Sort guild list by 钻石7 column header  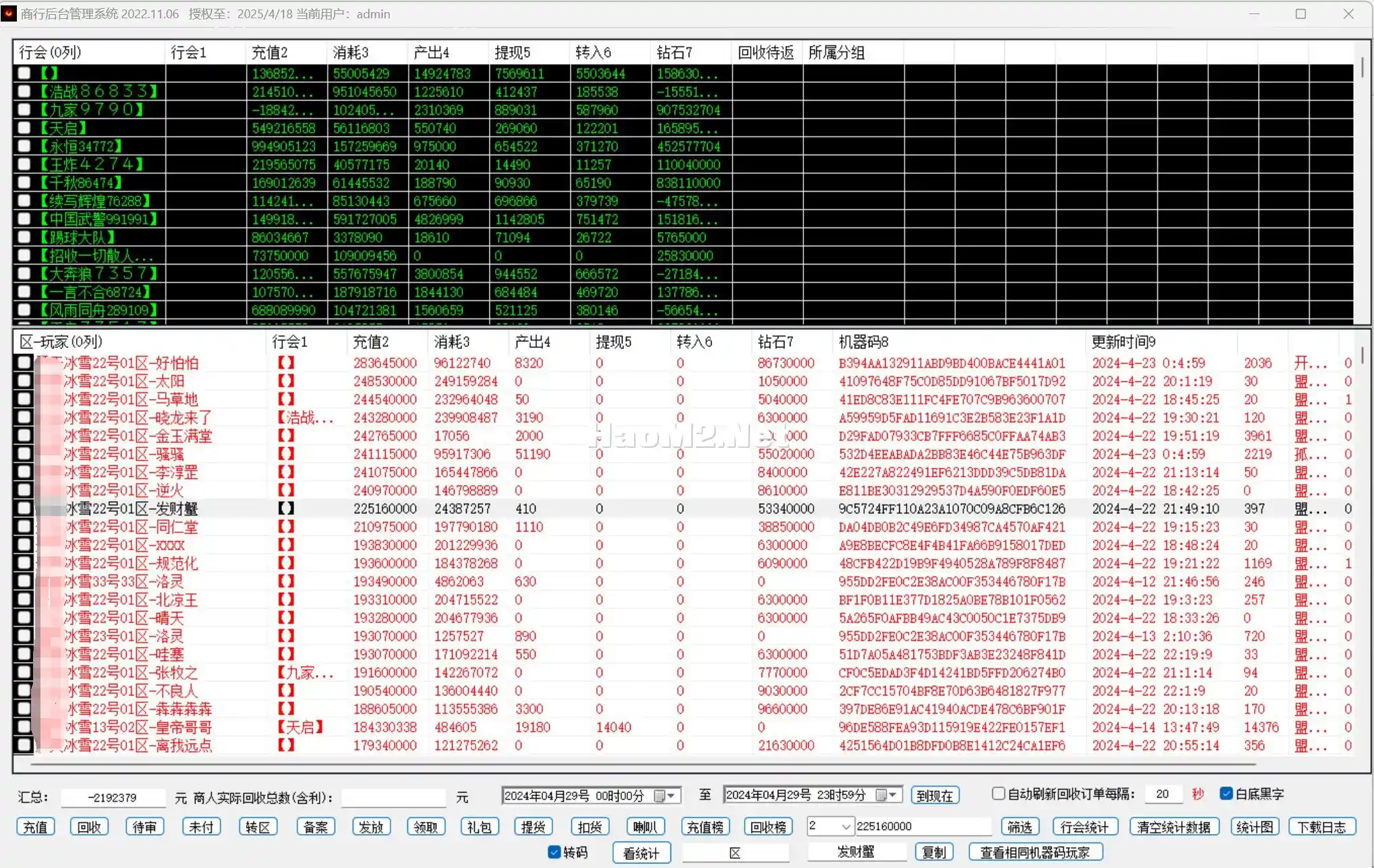[x=691, y=52]
